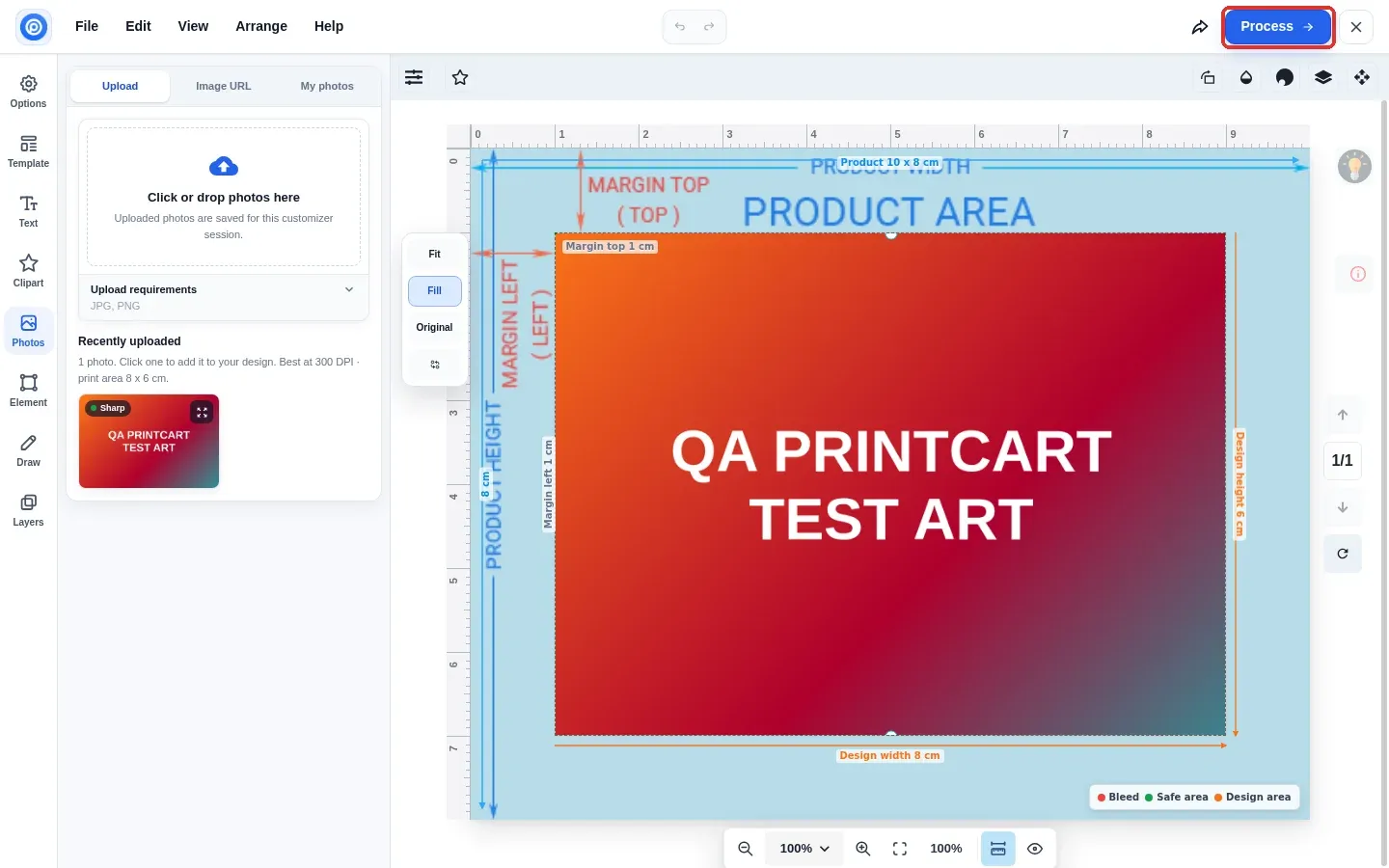Image resolution: width=1389 pixels, height=868 pixels.
Task: Select the Fit image mode
Action: click(435, 255)
